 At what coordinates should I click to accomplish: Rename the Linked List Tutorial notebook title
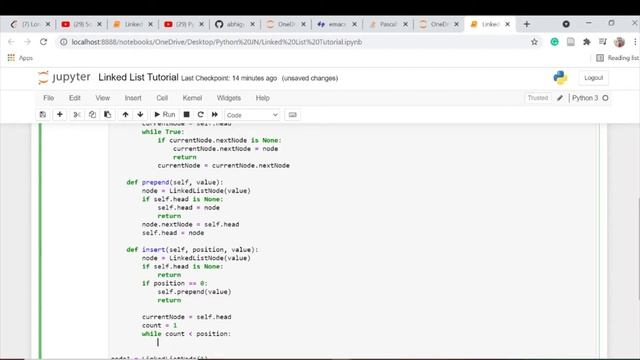point(138,77)
